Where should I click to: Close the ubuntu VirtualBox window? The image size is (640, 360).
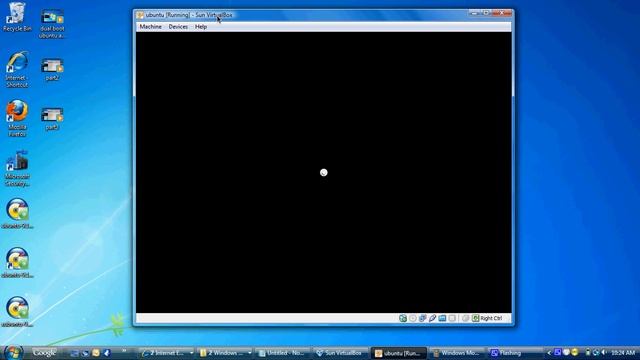click(502, 13)
